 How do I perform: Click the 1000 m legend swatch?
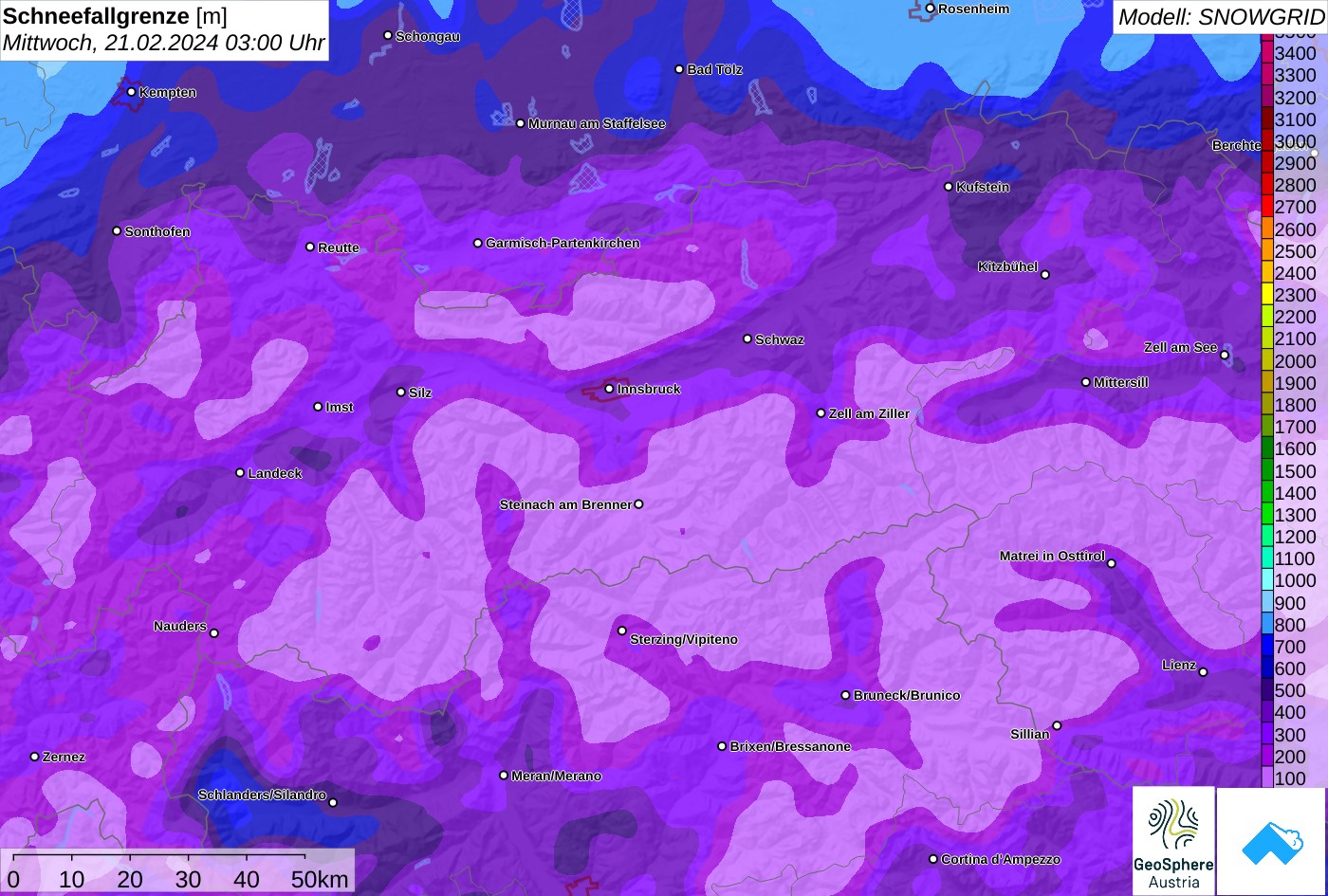[x=1266, y=580]
